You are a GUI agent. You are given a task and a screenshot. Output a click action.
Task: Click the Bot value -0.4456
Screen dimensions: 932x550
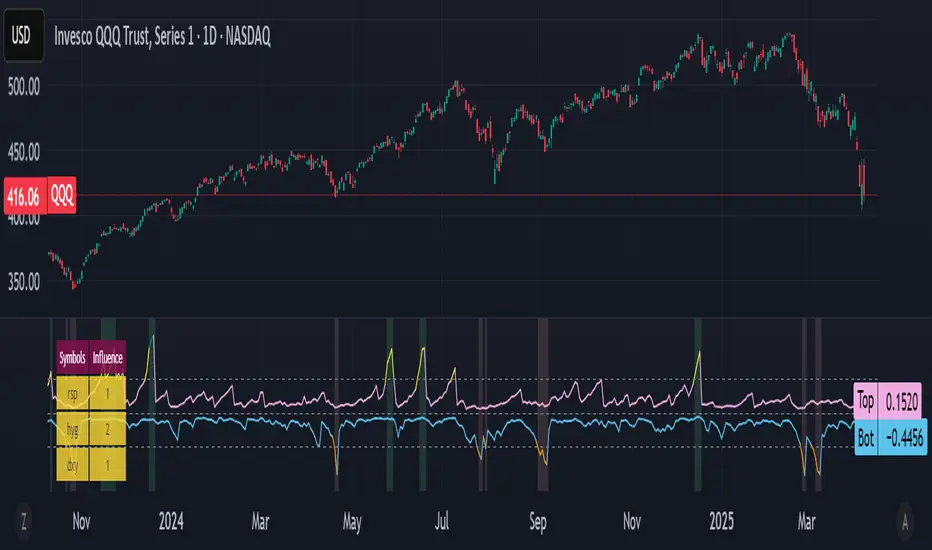(903, 438)
